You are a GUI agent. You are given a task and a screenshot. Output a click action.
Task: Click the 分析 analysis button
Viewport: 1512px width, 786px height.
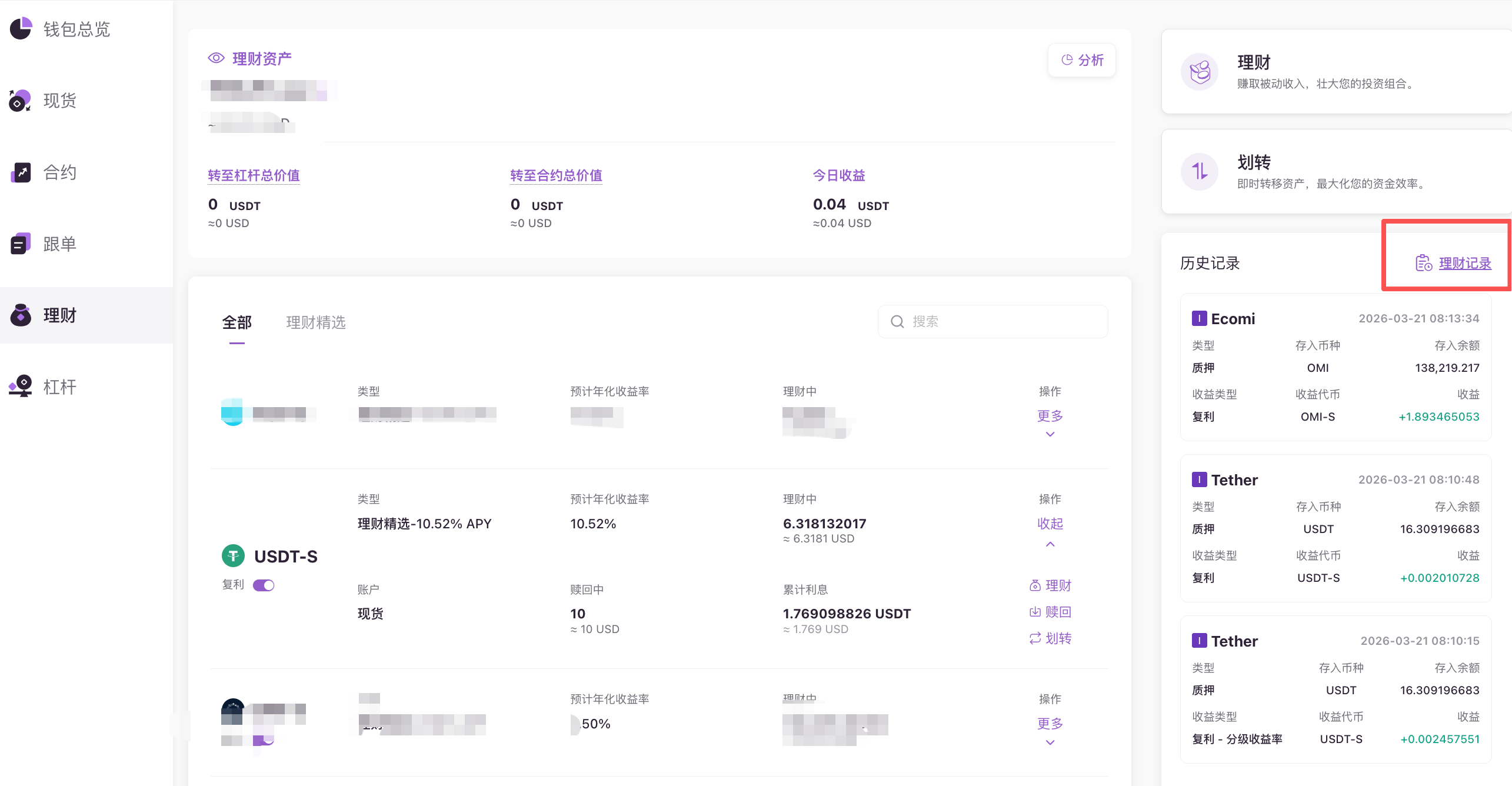coord(1082,60)
